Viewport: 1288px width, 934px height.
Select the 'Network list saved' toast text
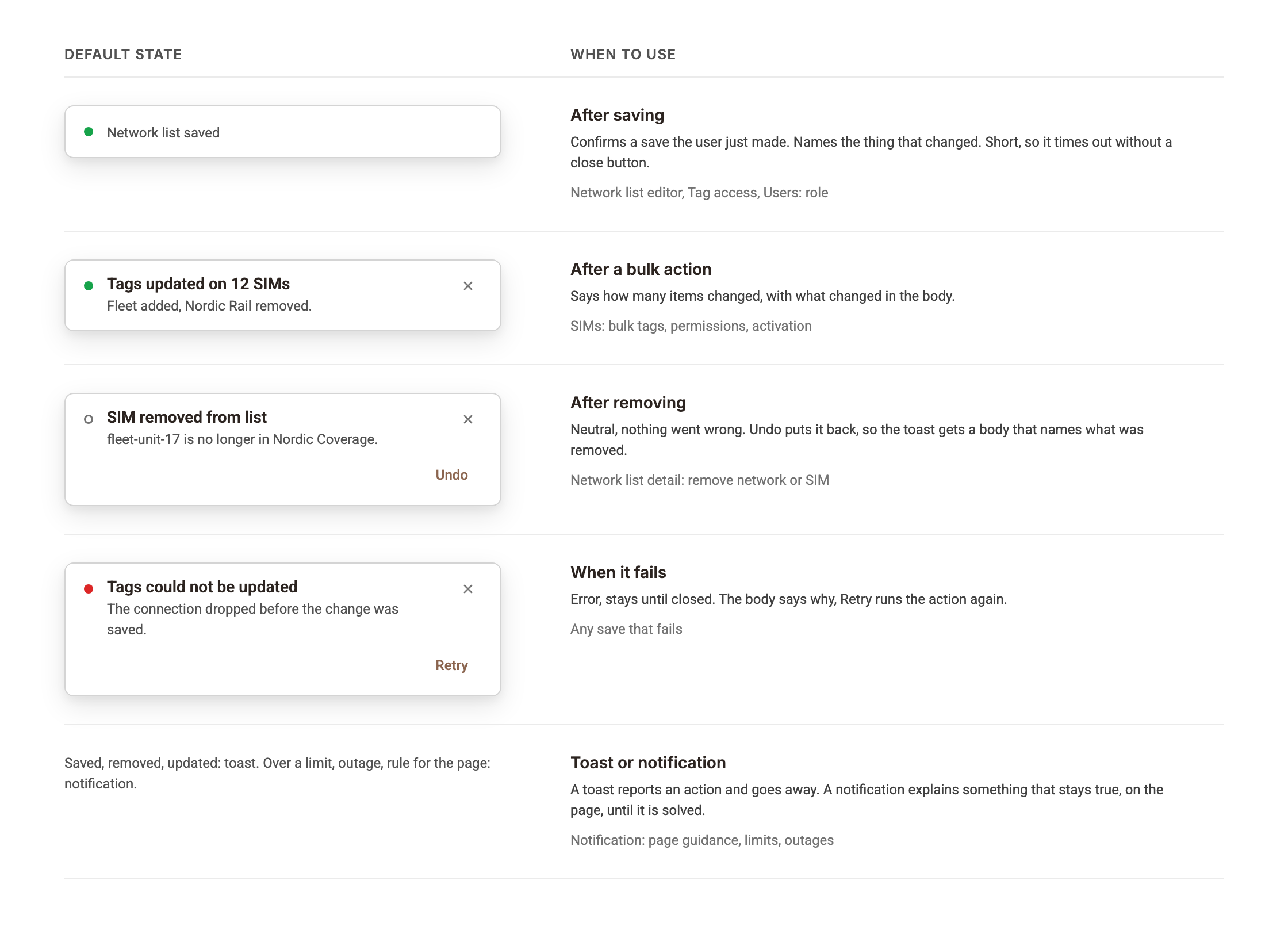[163, 133]
